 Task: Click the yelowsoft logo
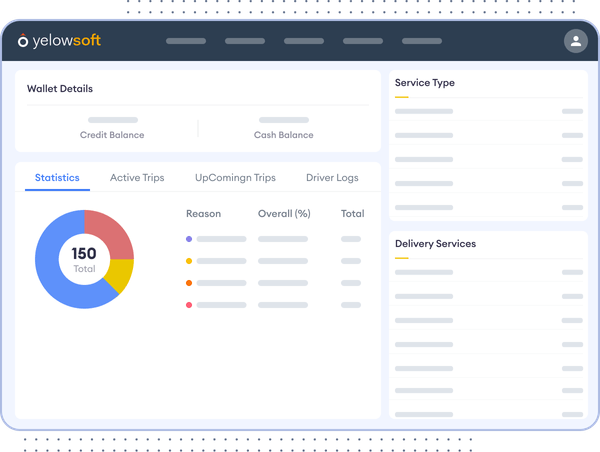pos(59,41)
